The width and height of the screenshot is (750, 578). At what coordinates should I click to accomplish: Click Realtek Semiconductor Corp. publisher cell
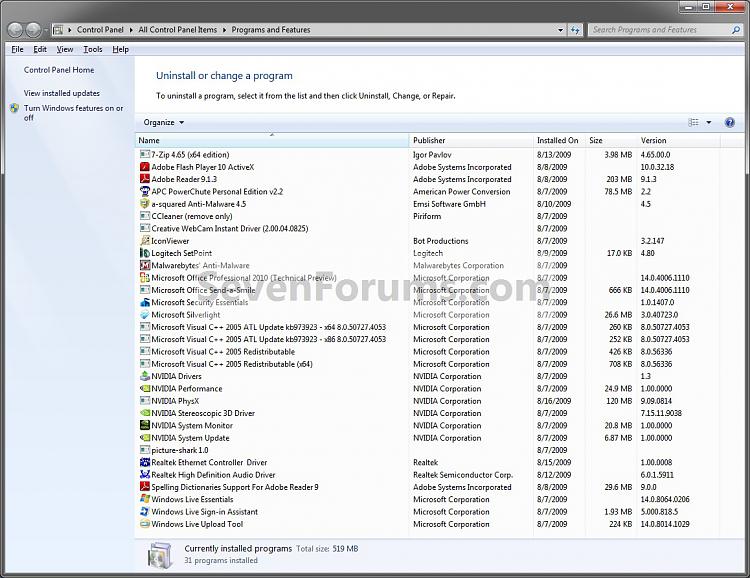(x=463, y=475)
